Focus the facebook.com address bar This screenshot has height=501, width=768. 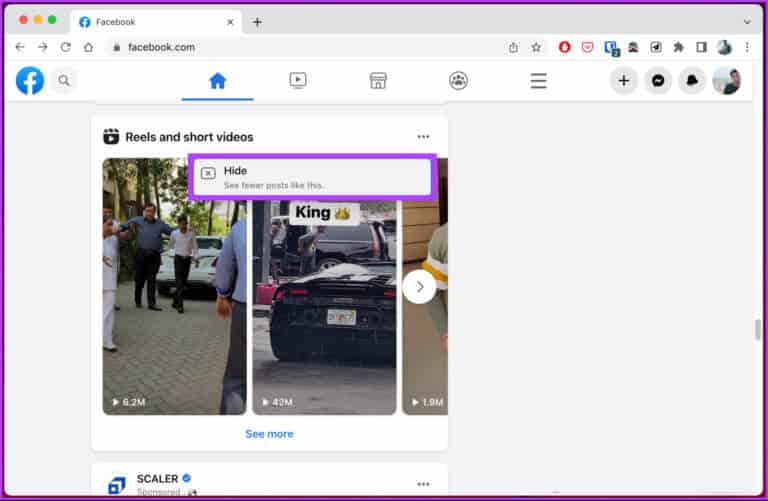304,47
